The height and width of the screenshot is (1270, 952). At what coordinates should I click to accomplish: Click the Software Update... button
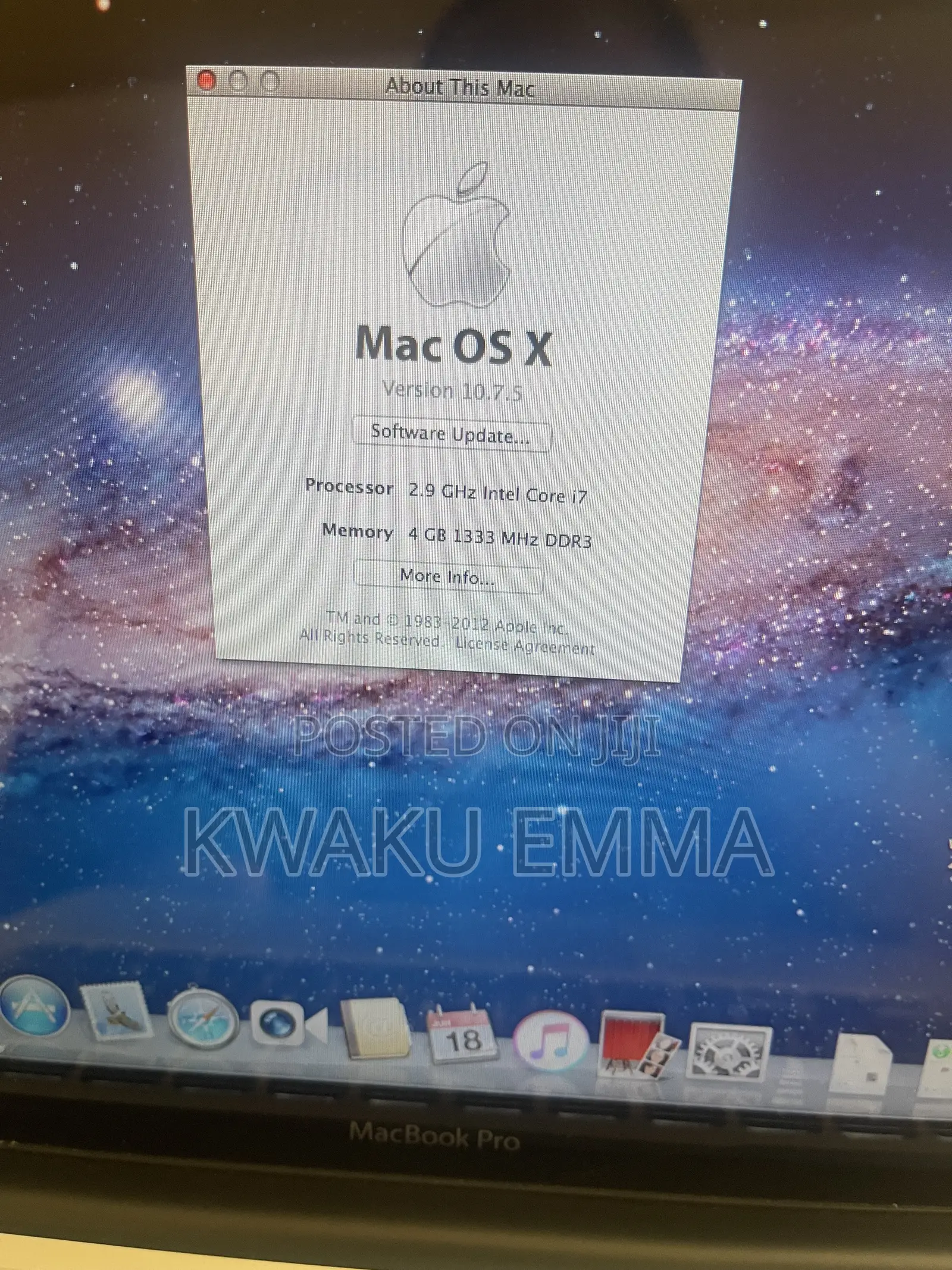click(452, 434)
